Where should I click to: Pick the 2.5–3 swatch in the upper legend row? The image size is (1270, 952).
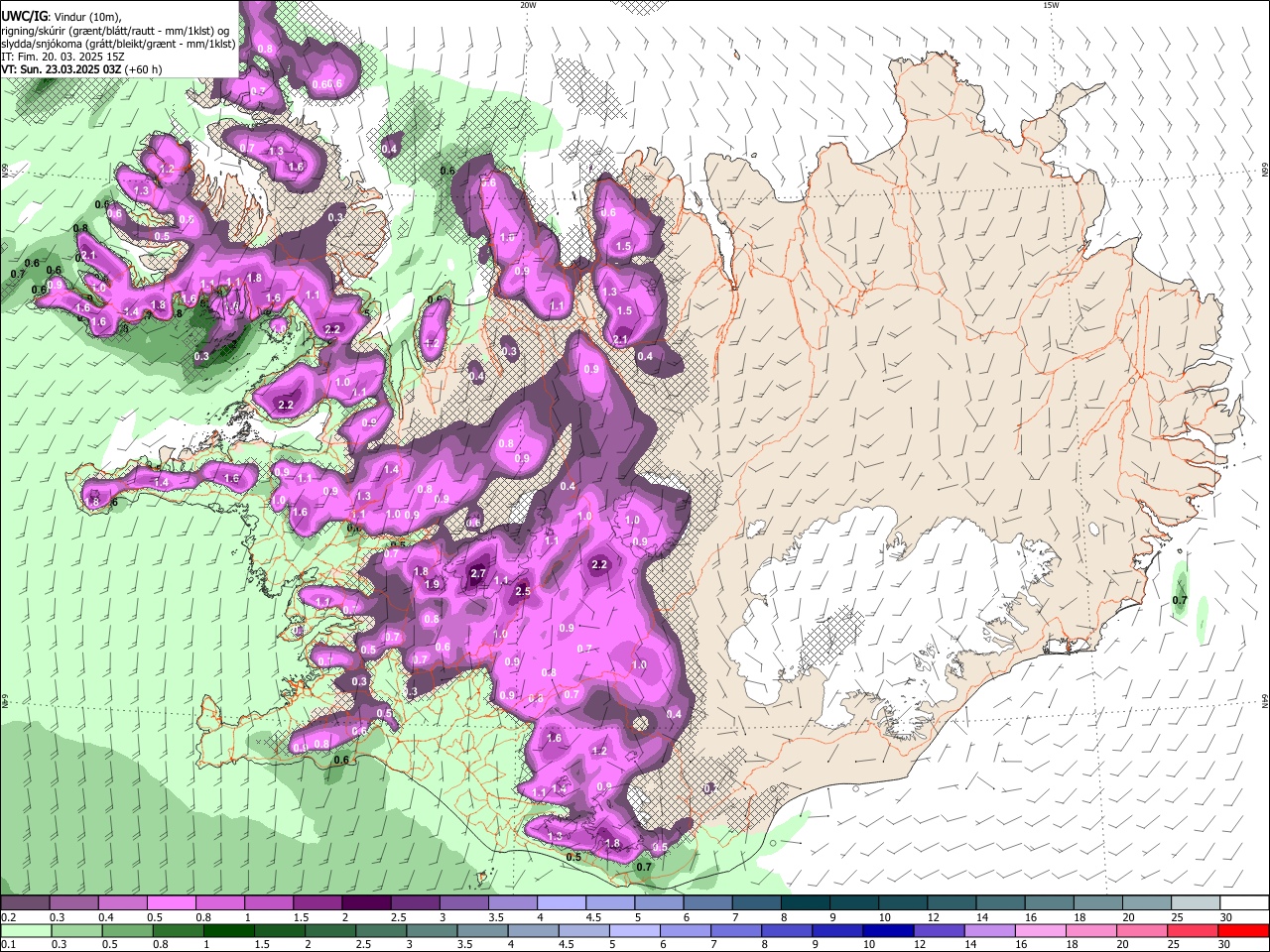coord(415,903)
